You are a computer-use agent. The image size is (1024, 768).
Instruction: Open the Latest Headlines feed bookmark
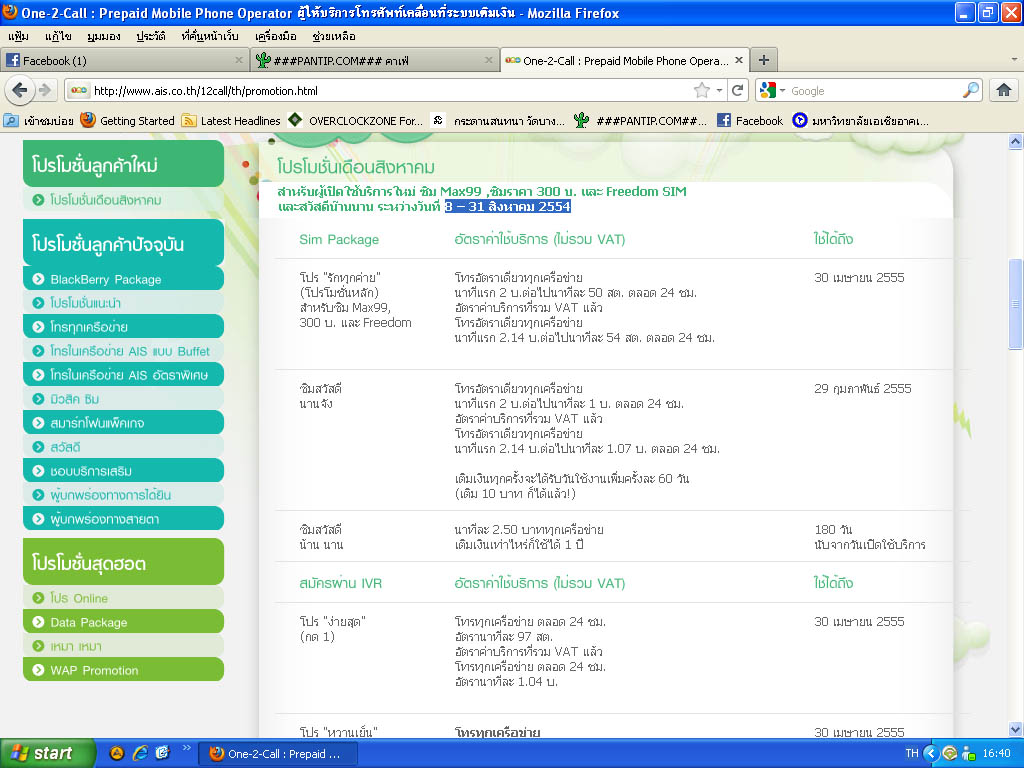(x=231, y=120)
